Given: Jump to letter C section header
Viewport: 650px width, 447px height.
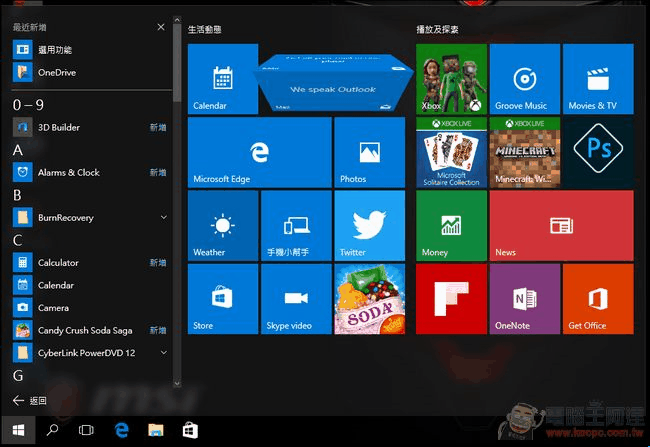Looking at the screenshot, I should [18, 240].
